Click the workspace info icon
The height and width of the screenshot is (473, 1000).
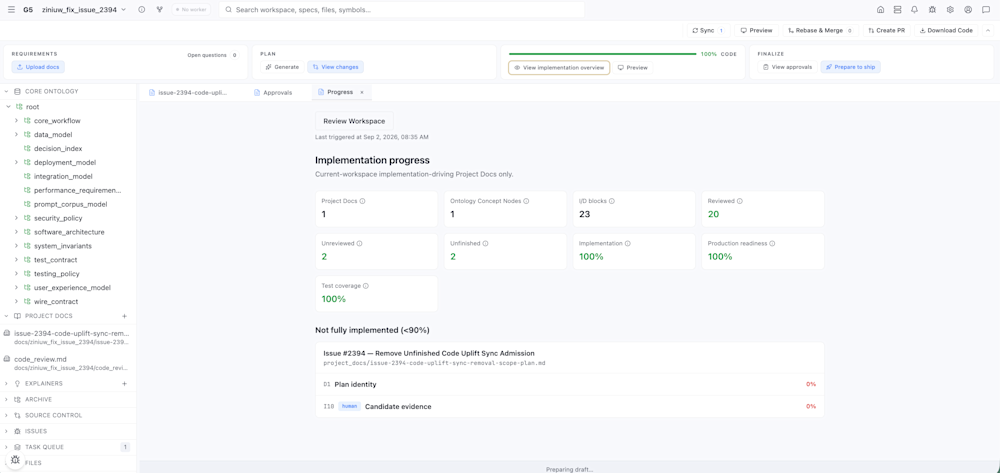tap(142, 10)
